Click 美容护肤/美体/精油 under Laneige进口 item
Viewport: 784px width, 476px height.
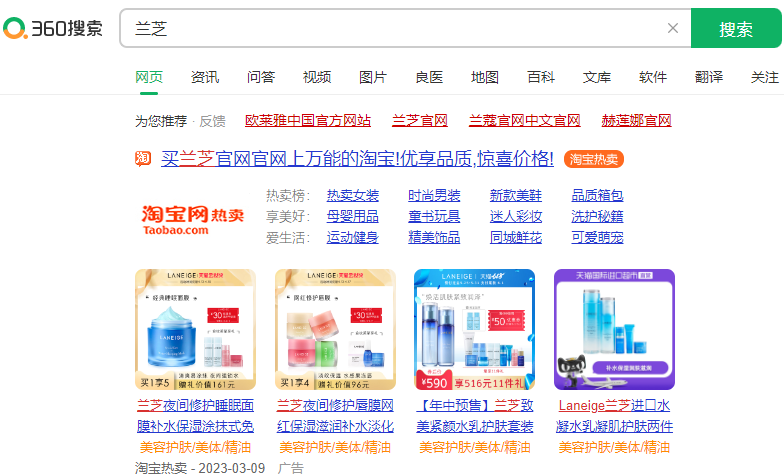pos(614,447)
